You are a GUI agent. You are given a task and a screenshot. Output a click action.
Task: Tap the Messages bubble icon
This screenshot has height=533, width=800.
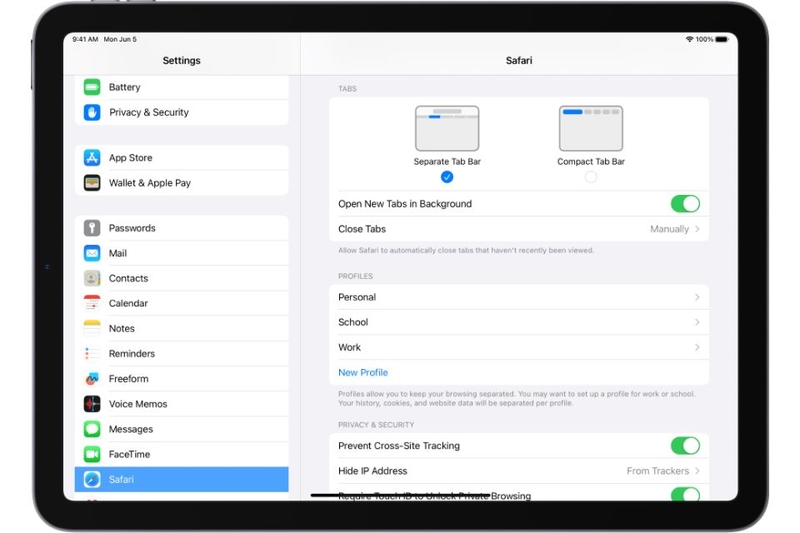click(92, 429)
